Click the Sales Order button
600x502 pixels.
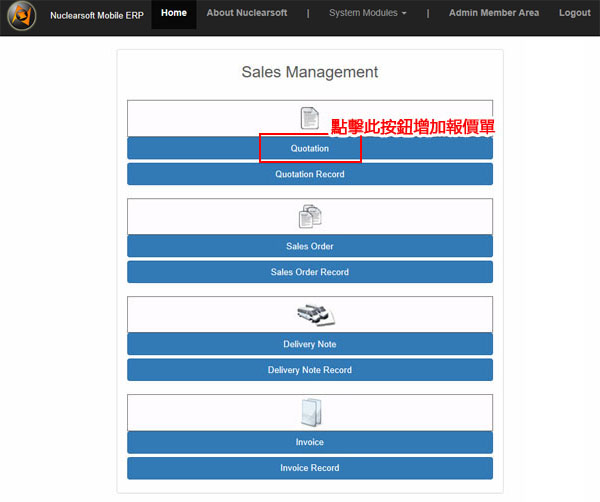[310, 246]
